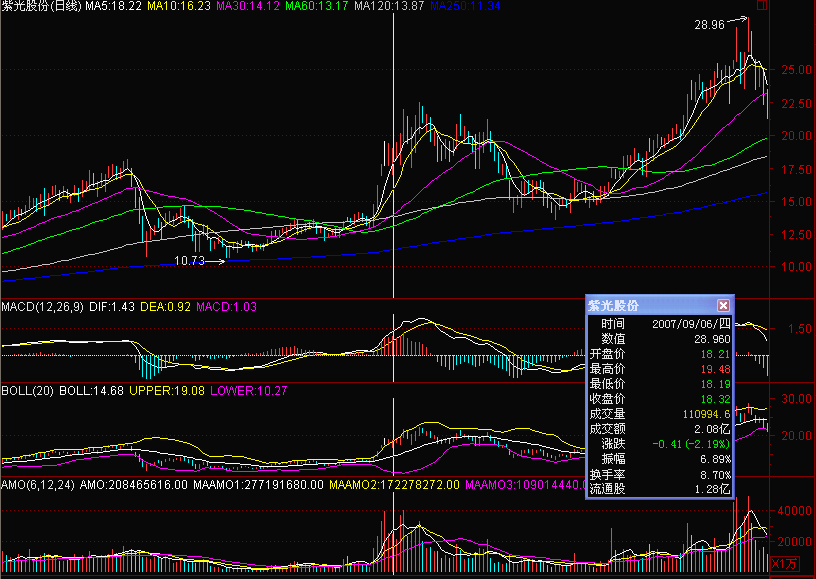
Task: Click the MACD(12,26,9) indicator title
Action: (42, 303)
